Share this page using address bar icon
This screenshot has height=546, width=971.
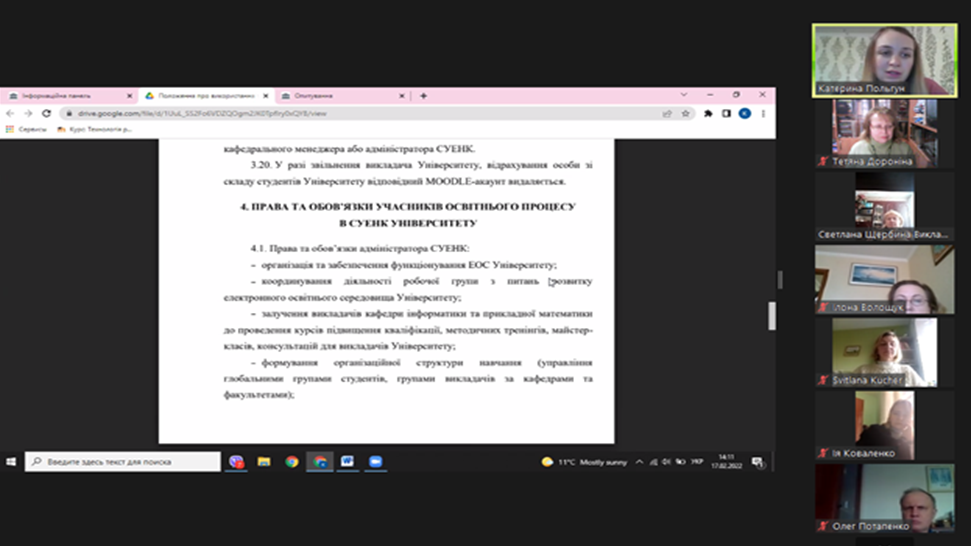tap(667, 113)
